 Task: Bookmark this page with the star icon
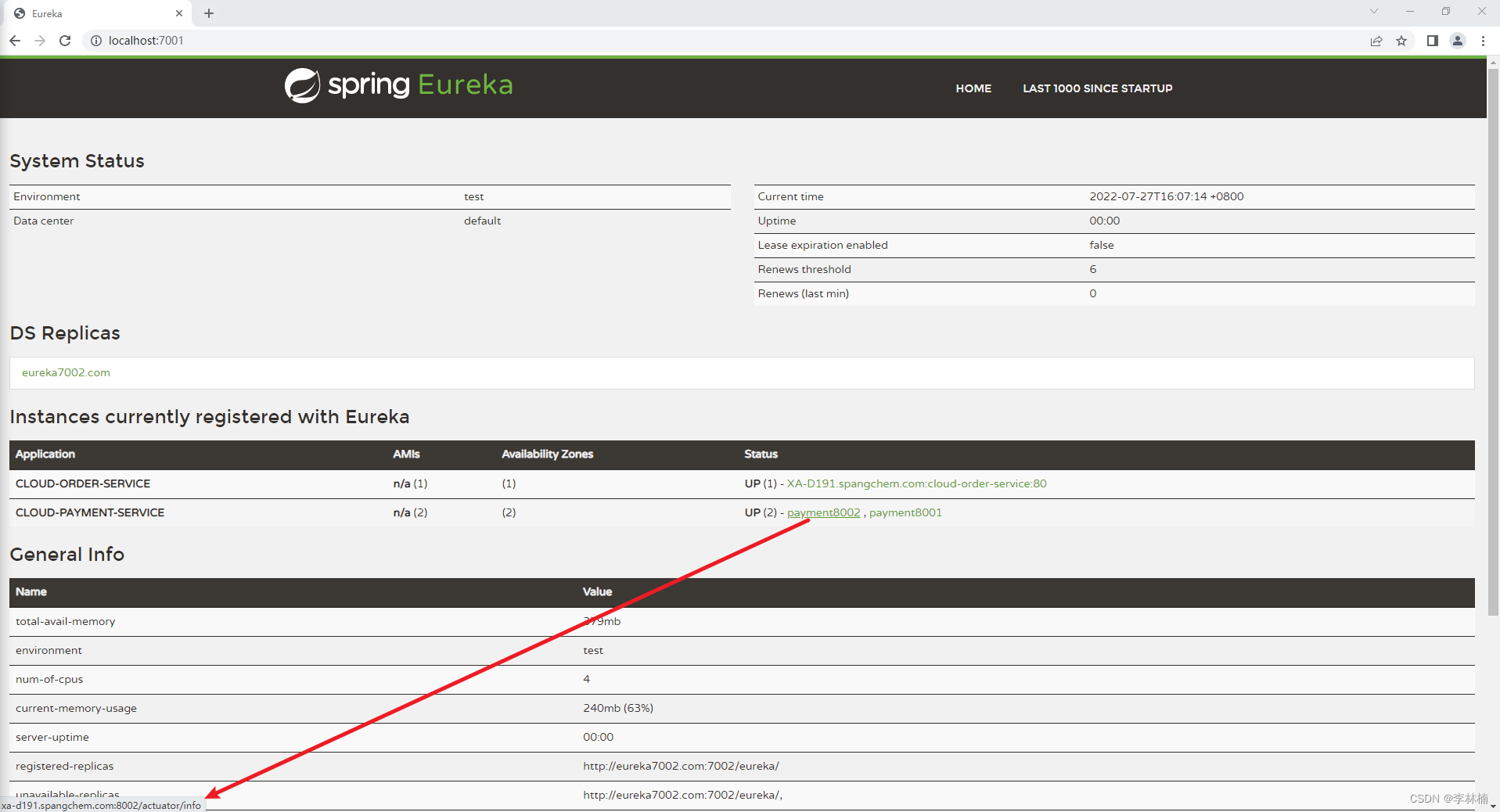1401,41
